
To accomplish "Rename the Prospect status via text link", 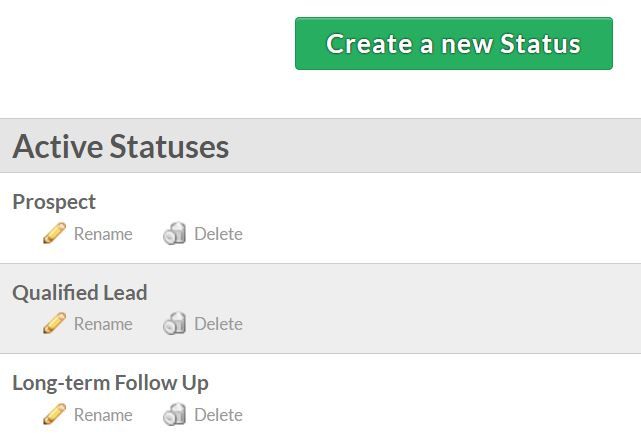I will click(103, 234).
